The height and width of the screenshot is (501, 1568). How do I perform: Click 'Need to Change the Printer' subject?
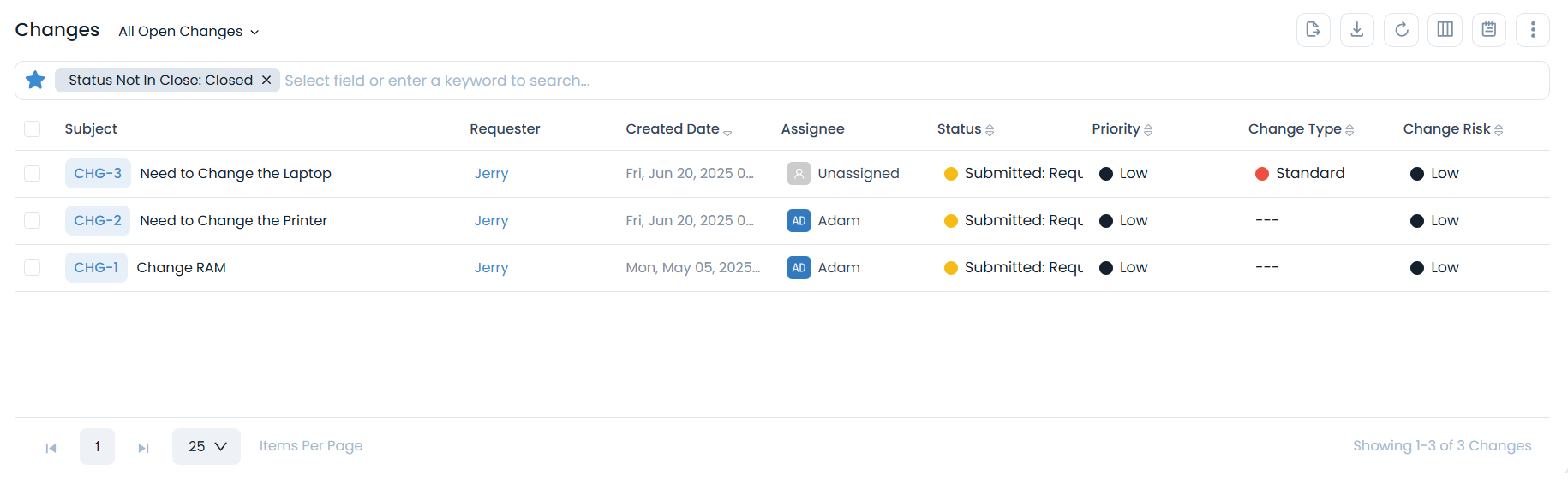pos(234,221)
